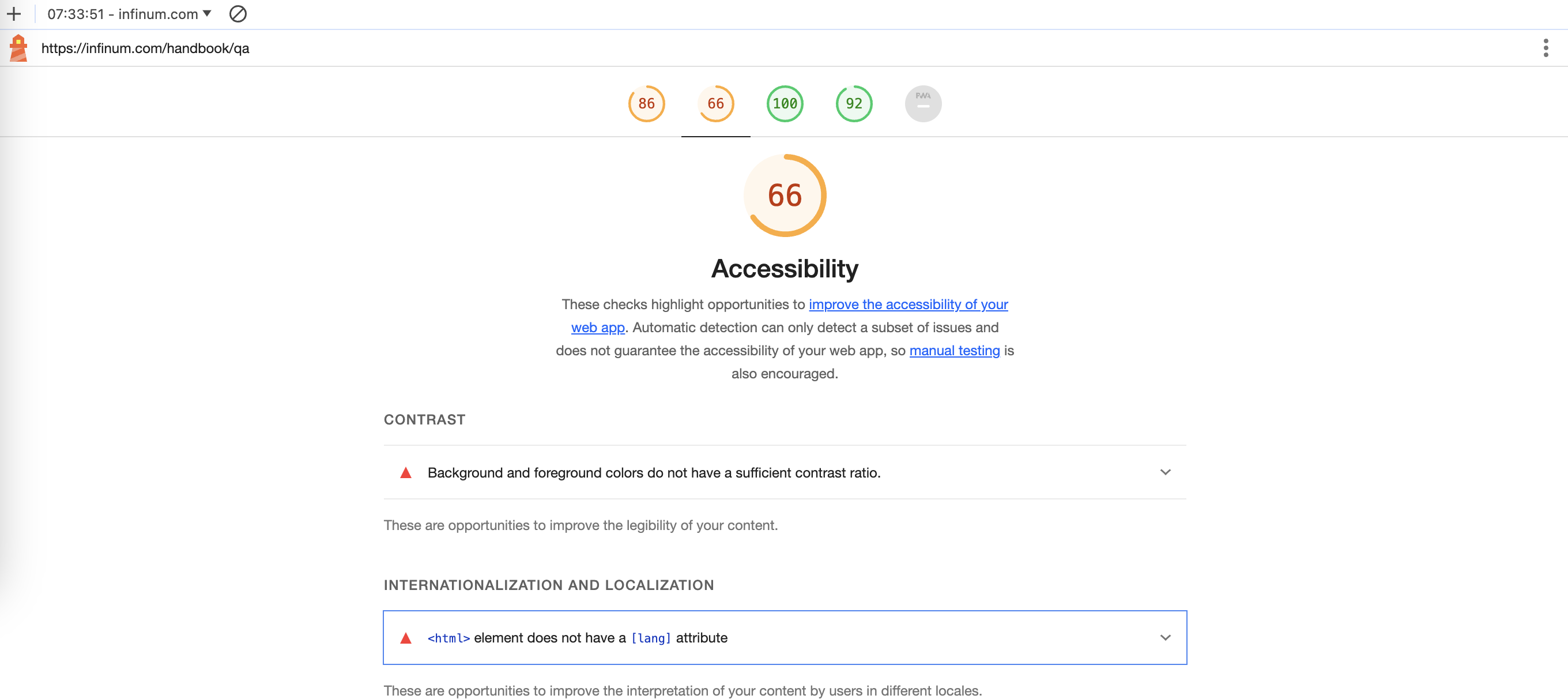
Task: Jump to Performance score 86 gauge
Action: click(646, 103)
